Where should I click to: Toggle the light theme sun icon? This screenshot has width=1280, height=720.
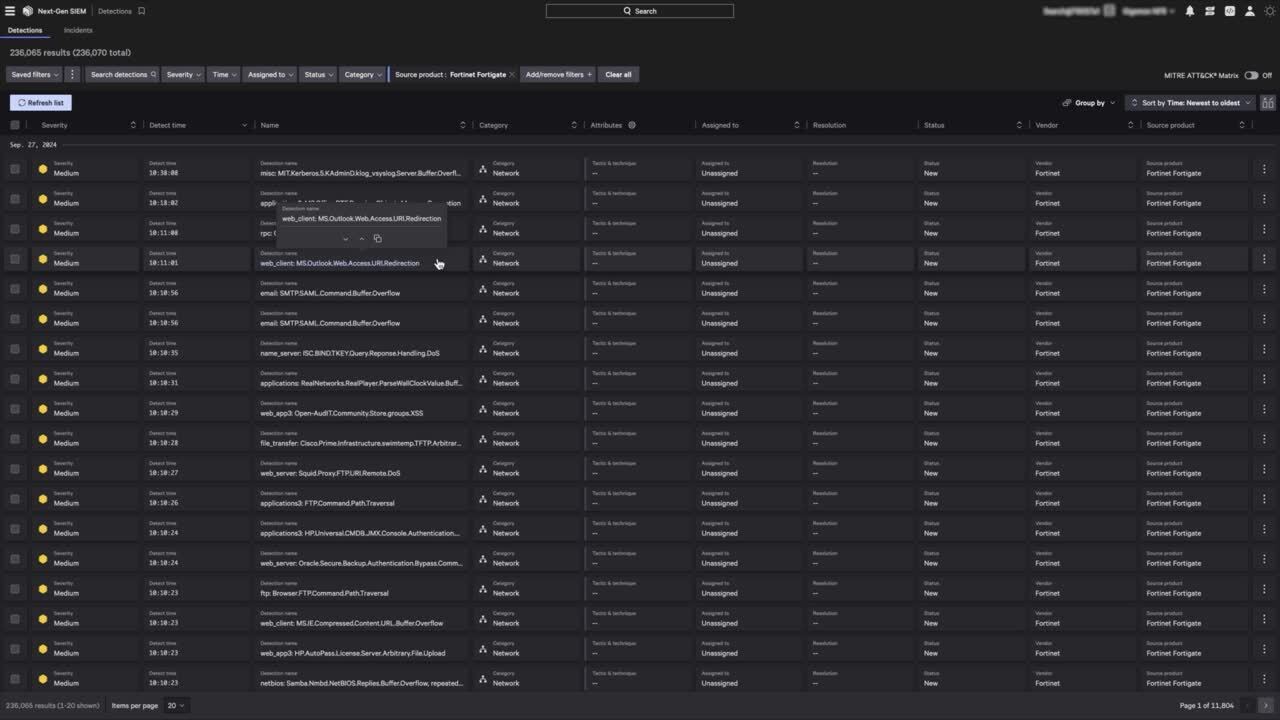click(1270, 11)
